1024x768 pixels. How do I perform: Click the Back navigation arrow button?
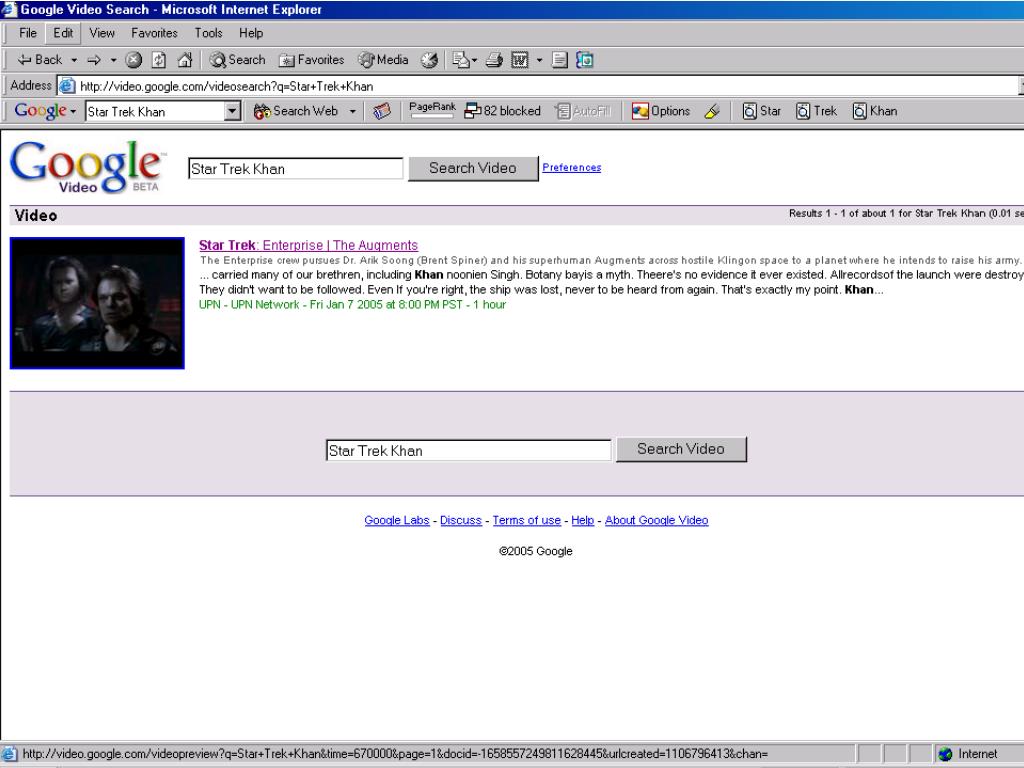point(39,60)
